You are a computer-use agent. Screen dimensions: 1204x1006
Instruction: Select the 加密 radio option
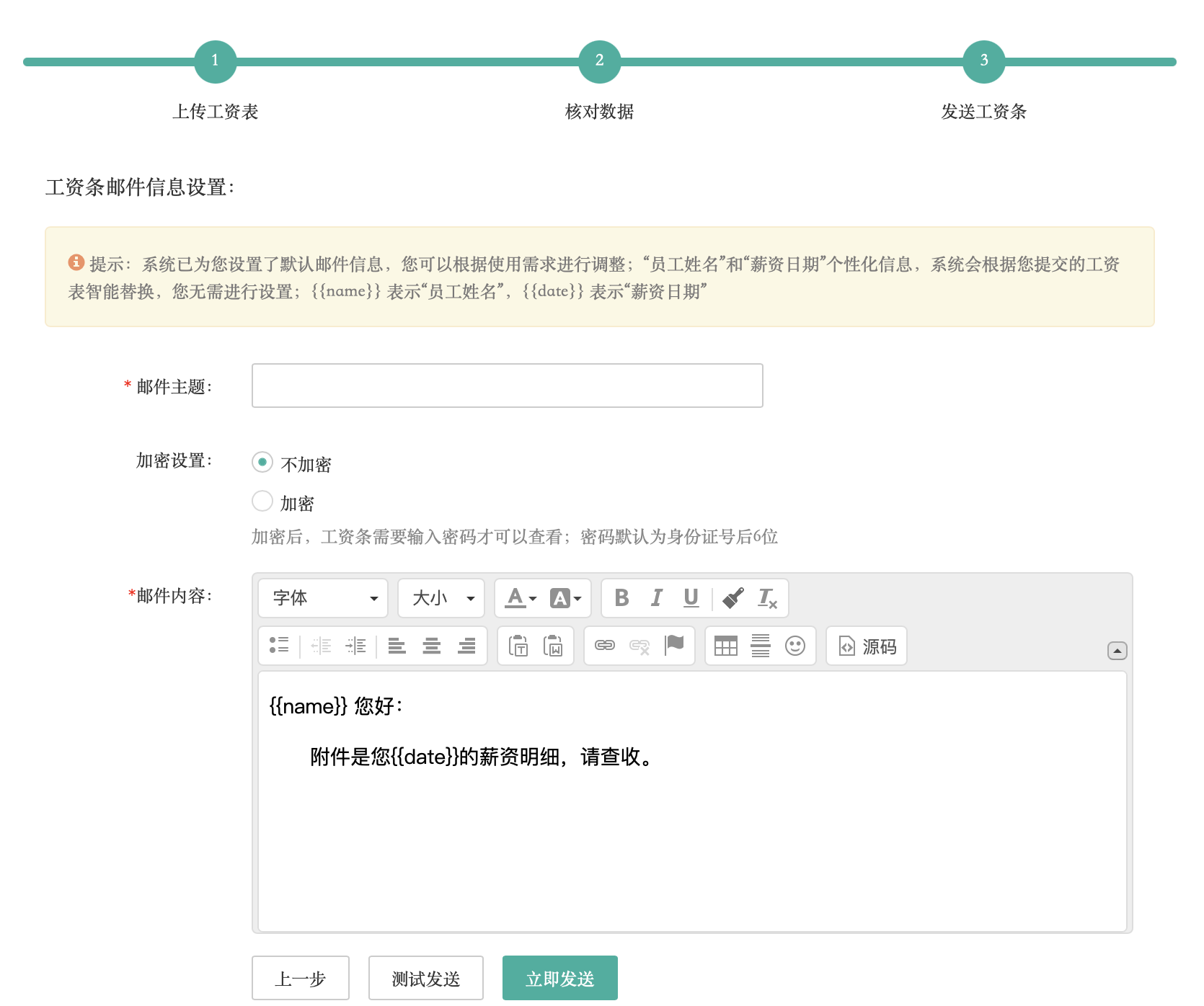click(x=262, y=501)
